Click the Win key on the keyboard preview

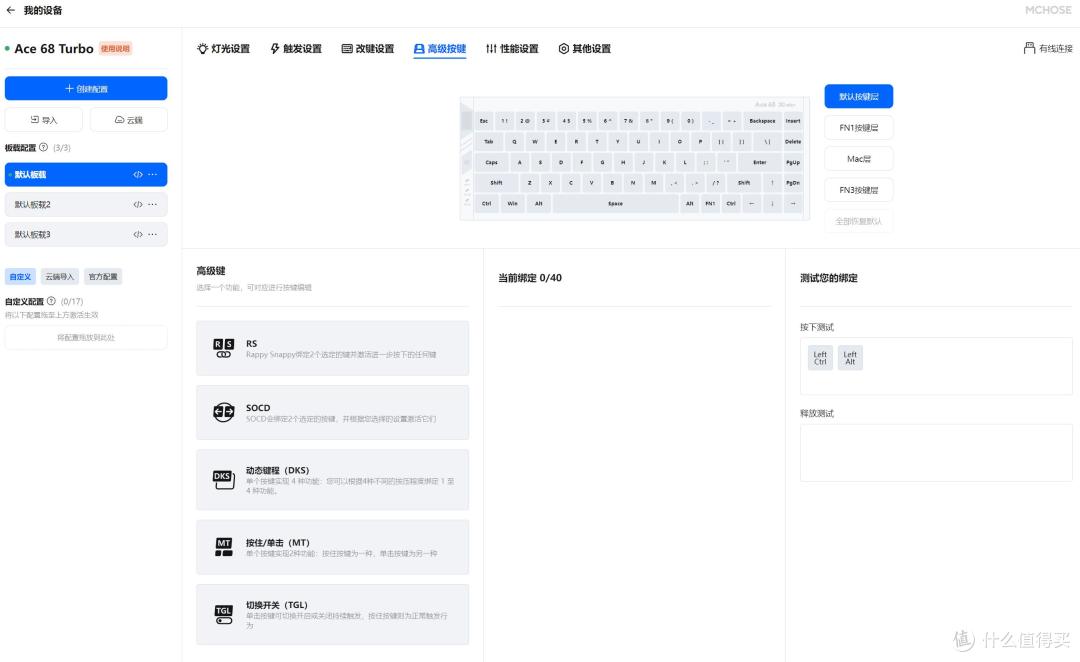coord(512,203)
